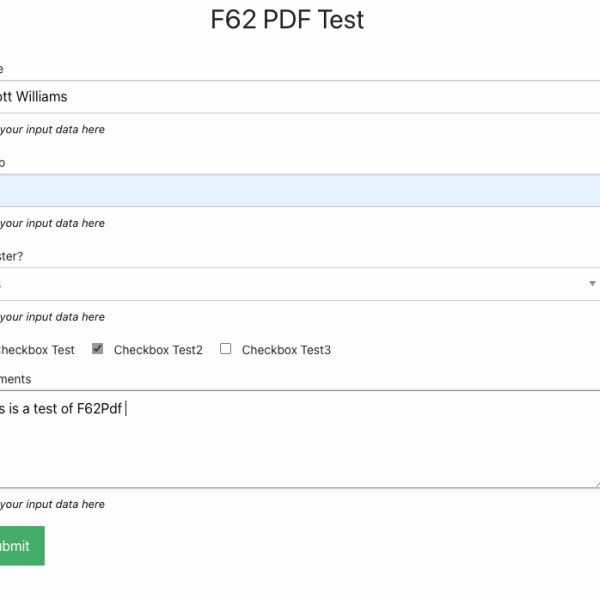600x600 pixels.
Task: Uncheck the Checkbox Test2 checkbox
Action: pos(98,349)
